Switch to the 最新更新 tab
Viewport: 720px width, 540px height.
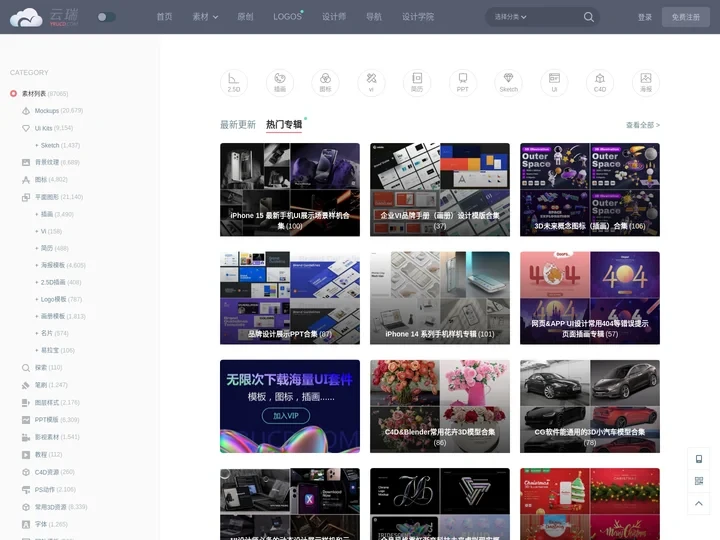[238, 125]
